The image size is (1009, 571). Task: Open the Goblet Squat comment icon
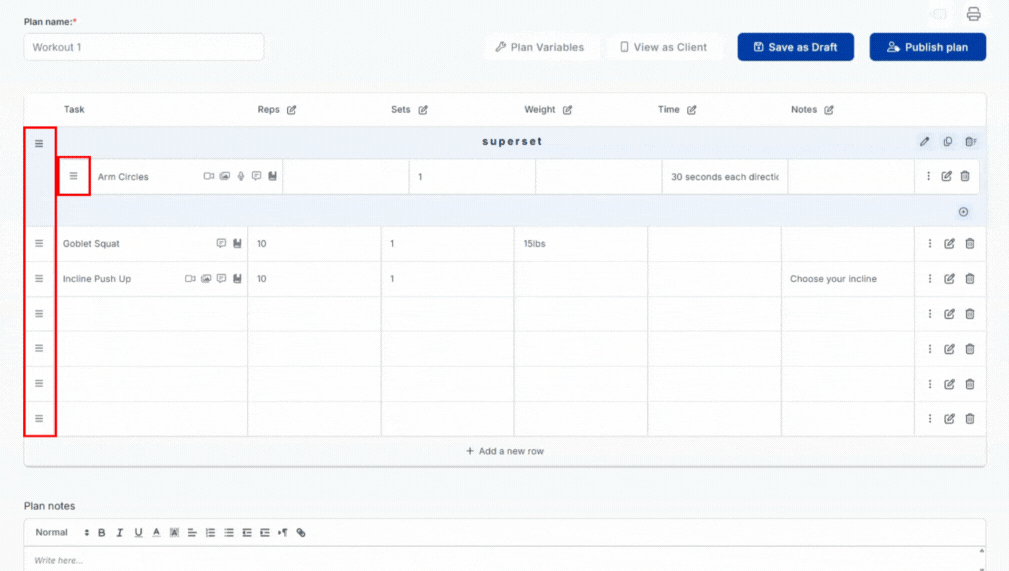click(x=221, y=243)
